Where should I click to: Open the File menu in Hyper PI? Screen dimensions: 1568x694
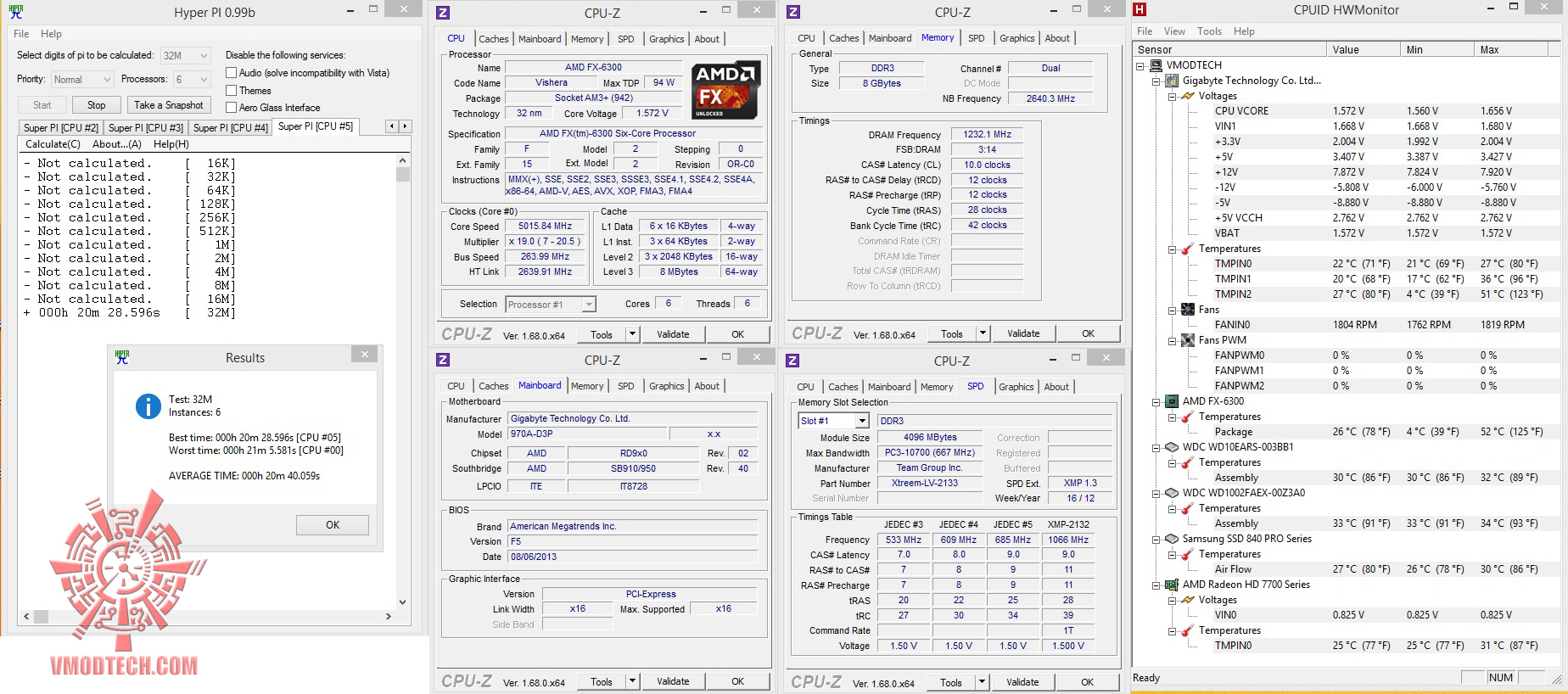pyautogui.click(x=21, y=34)
